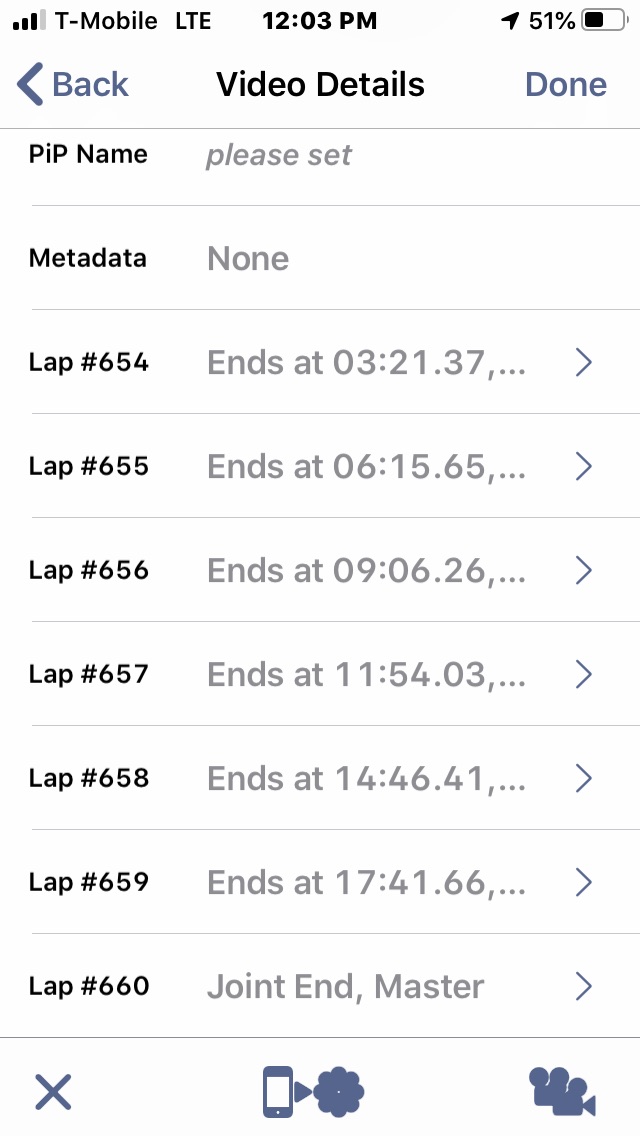Open the Lap #656 chevron
640x1136 pixels.
point(584,570)
